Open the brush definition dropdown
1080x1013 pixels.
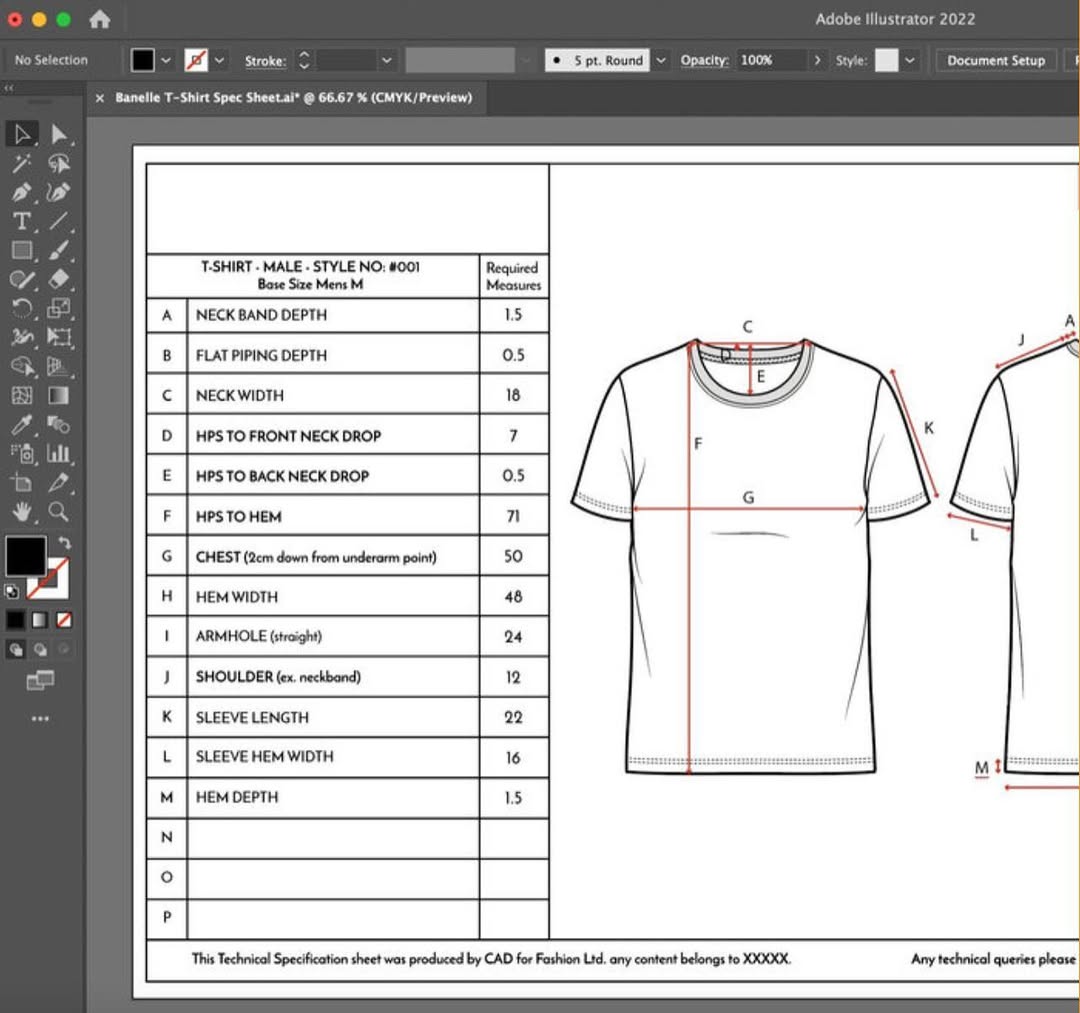pos(660,60)
